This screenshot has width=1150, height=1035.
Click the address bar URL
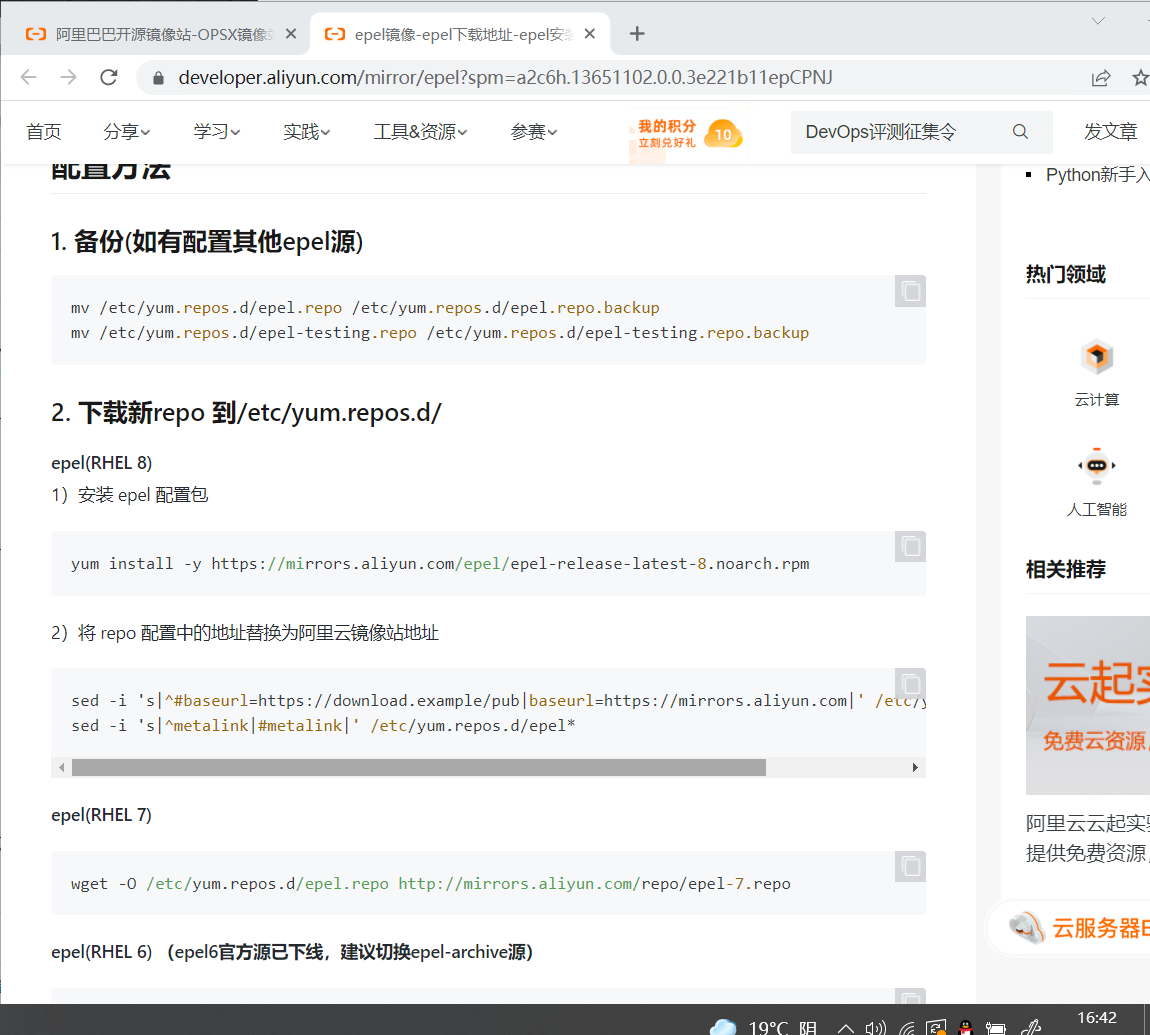505,78
